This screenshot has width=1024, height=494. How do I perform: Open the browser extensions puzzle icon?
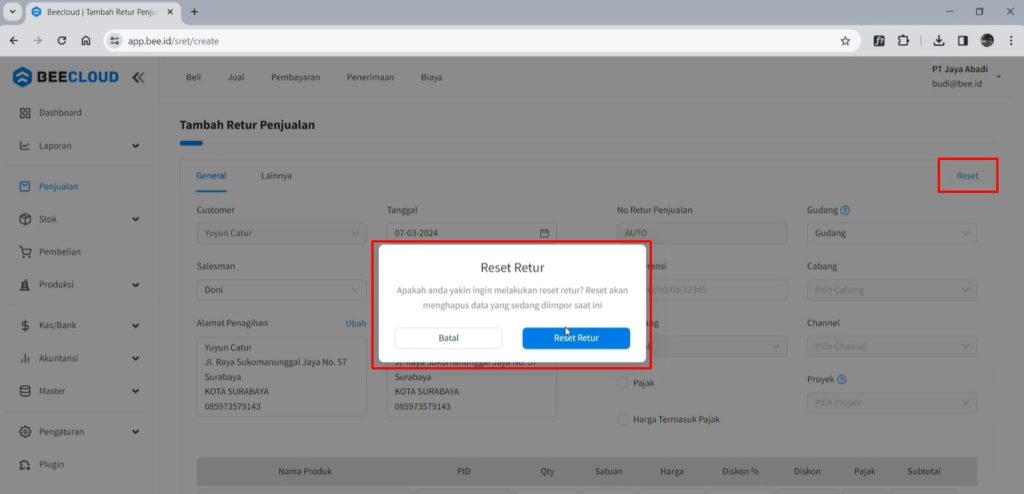click(903, 41)
